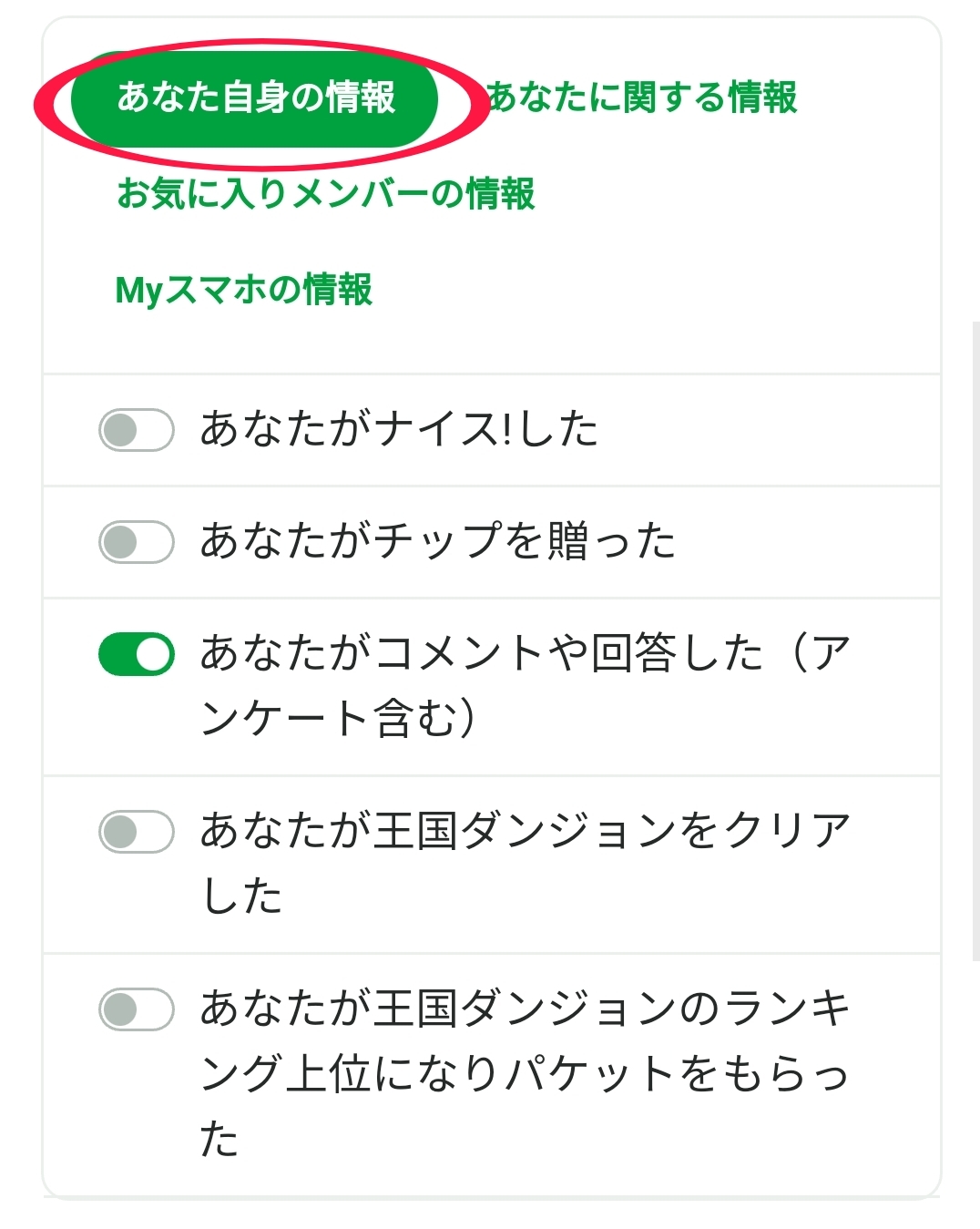Toggle on 王国ダンジョンをクリアした notifications

(x=137, y=832)
